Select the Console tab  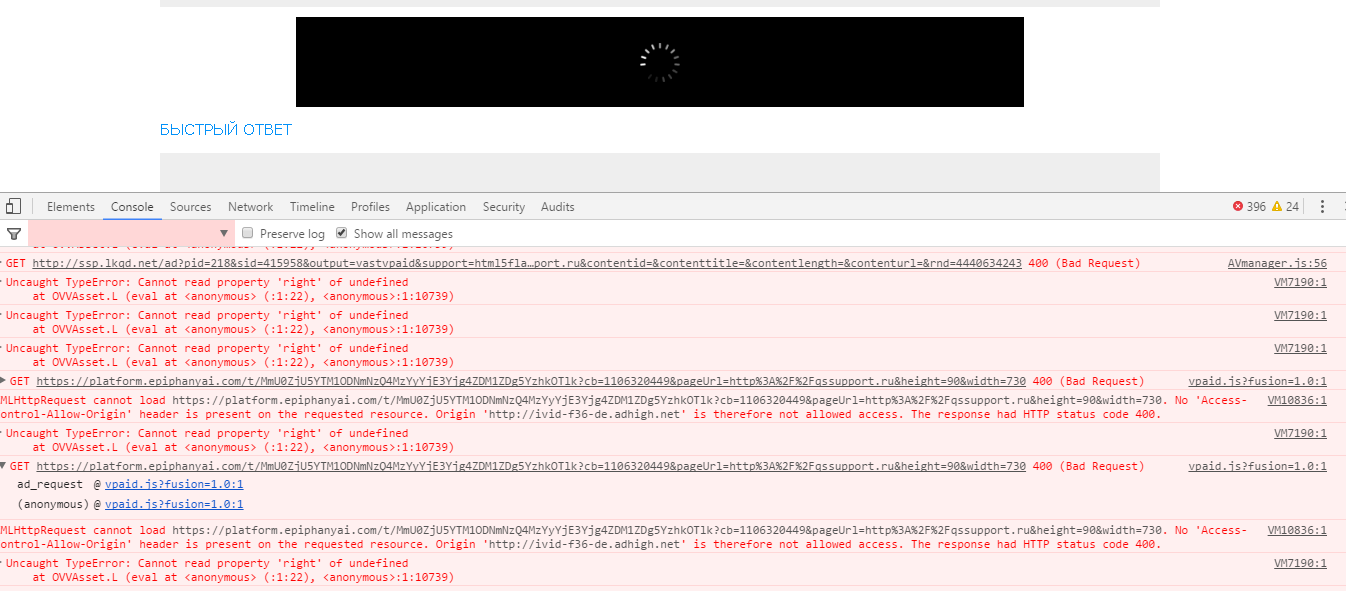132,207
